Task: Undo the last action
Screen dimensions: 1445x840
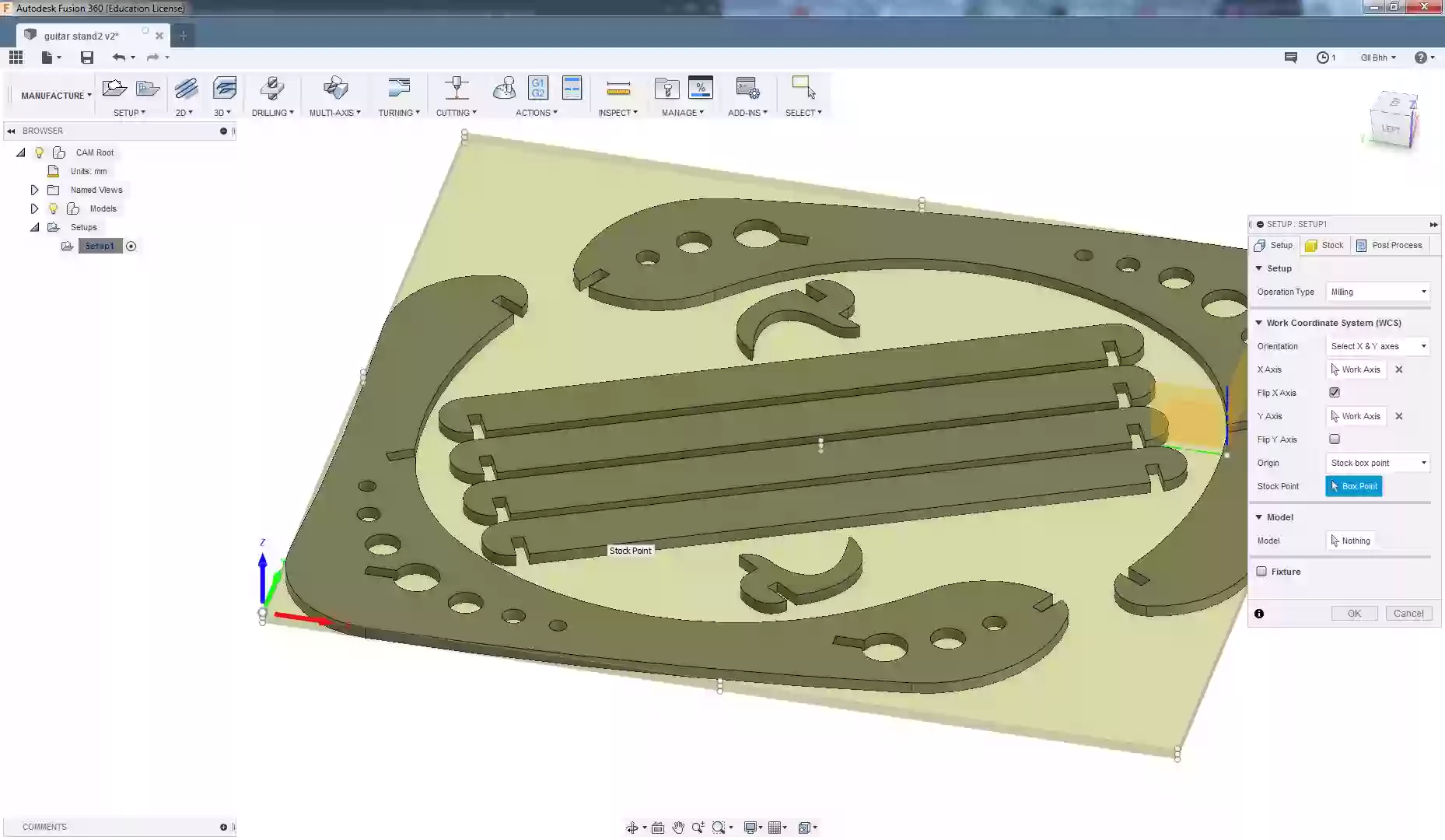Action: (x=119, y=57)
